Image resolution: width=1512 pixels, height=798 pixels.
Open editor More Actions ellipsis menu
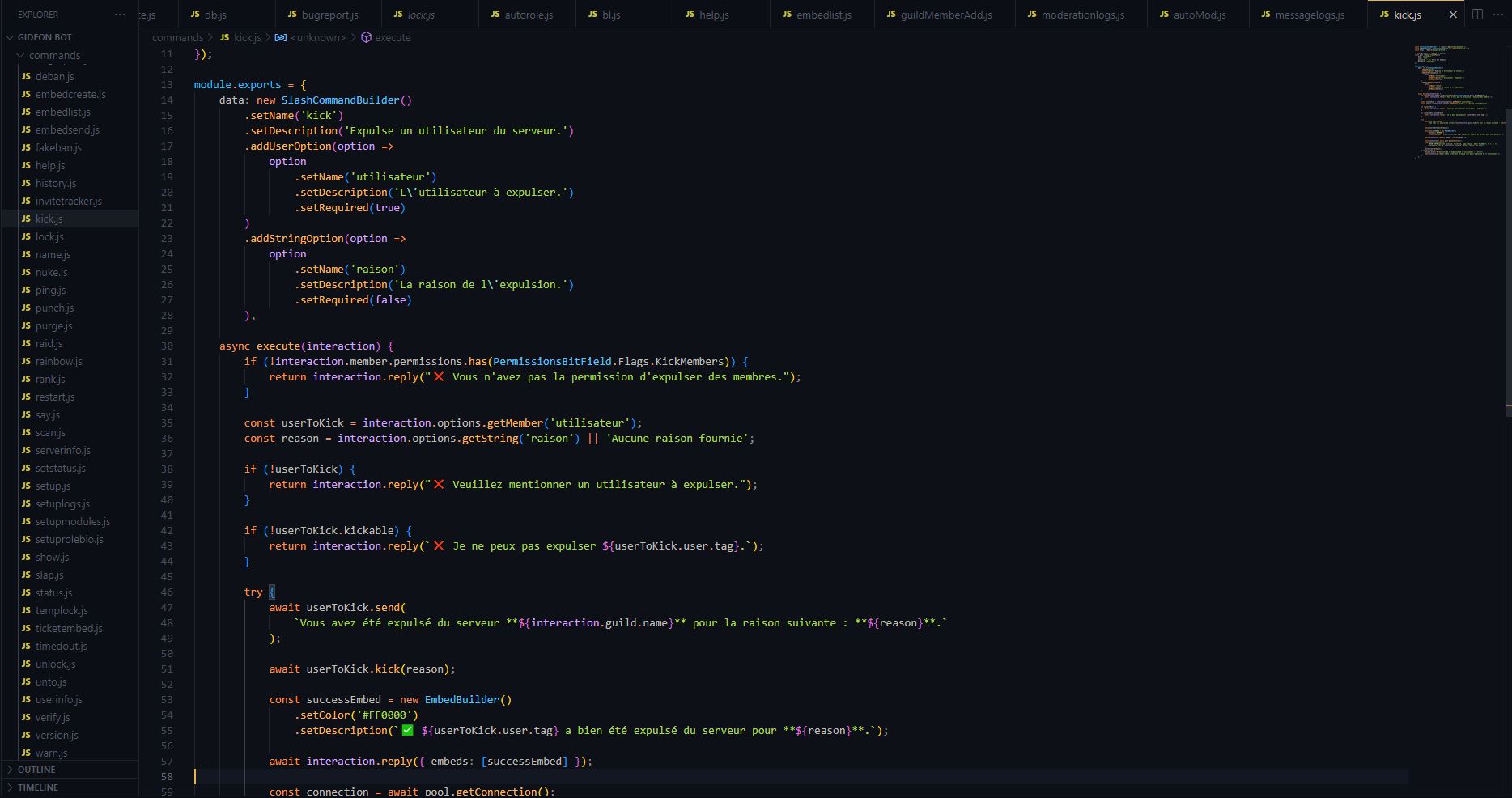point(1497,15)
